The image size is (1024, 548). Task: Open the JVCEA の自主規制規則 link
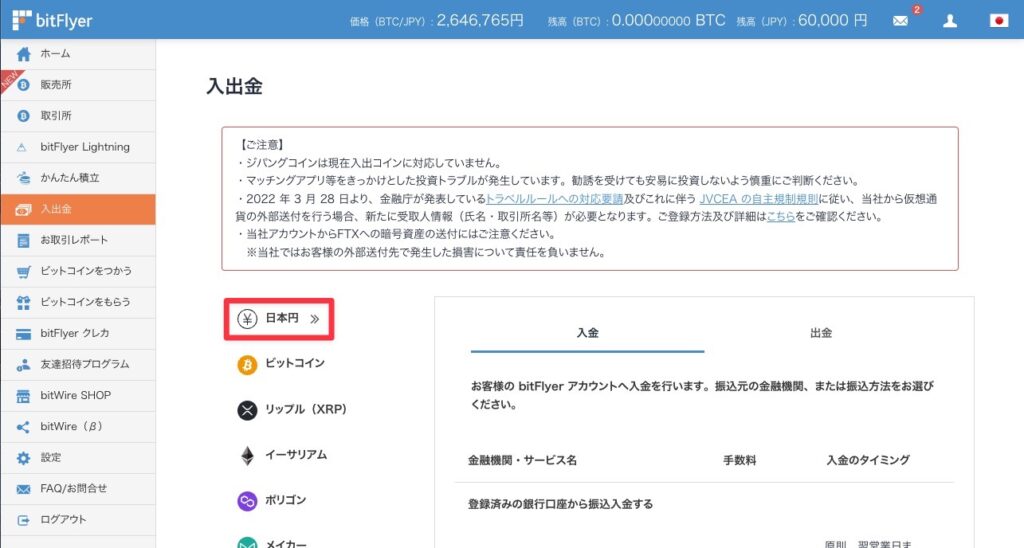coord(758,199)
